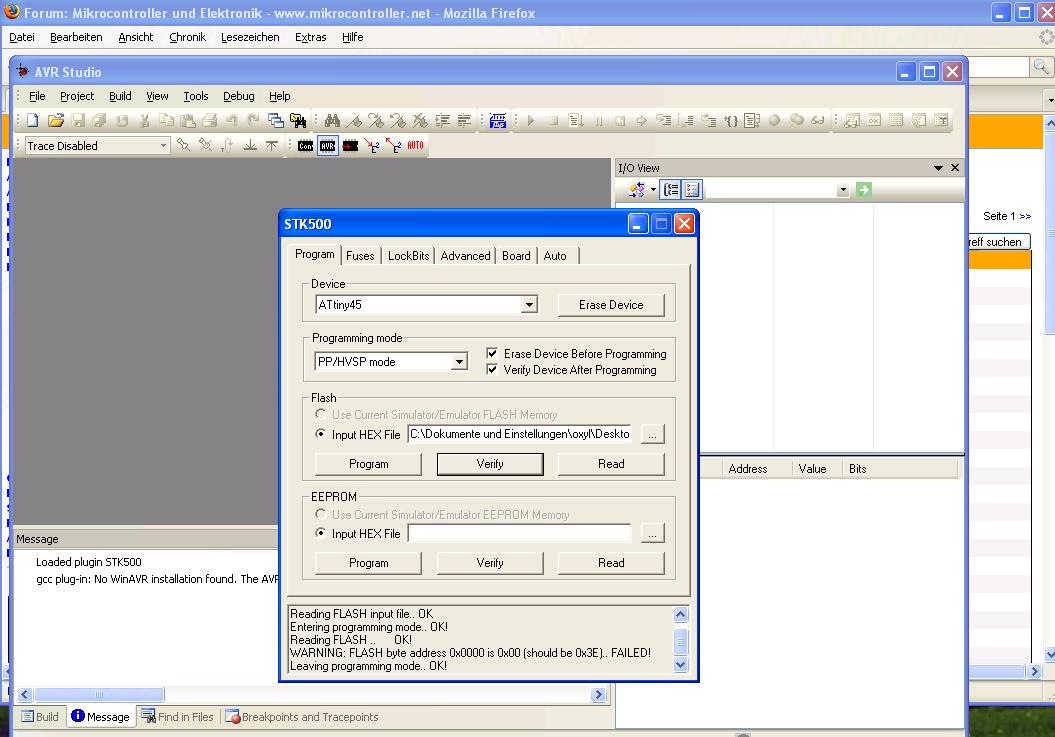Click the EEPROM HEX file browse button
This screenshot has width=1055, height=737.
click(x=652, y=534)
